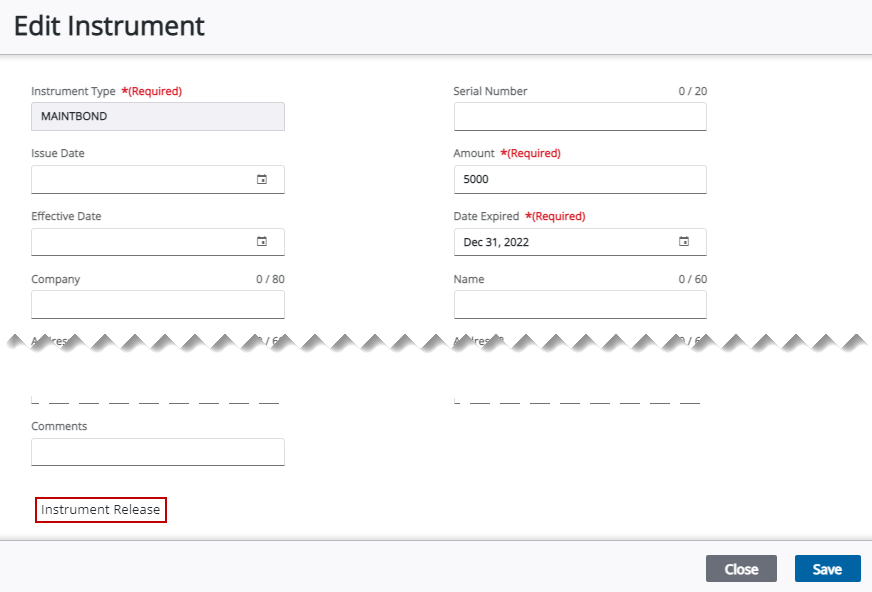Focus the Serial Number input field
Image resolution: width=872 pixels, height=592 pixels.
(x=580, y=117)
